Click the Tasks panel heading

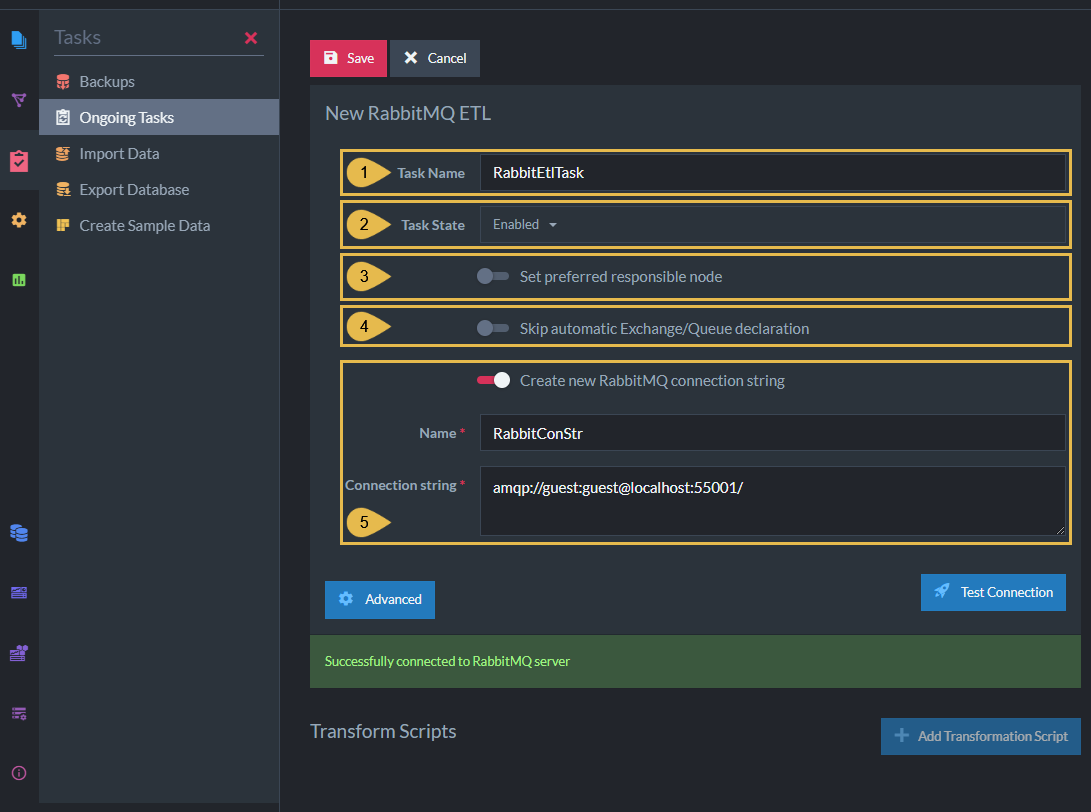click(x=77, y=38)
